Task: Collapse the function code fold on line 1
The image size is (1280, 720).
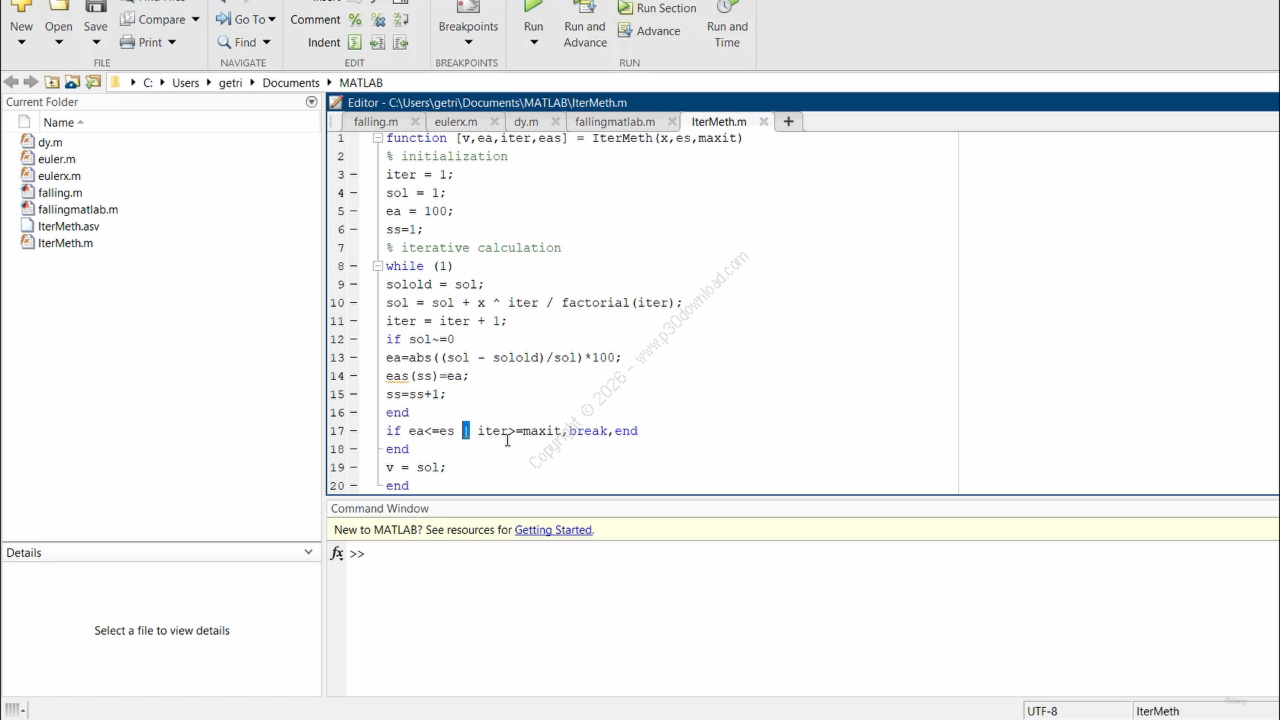Action: click(378, 139)
